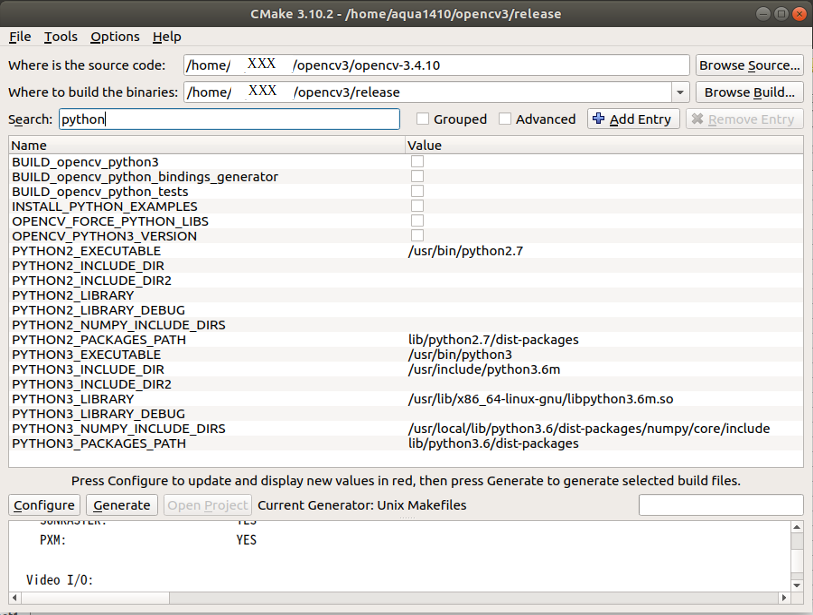813x615 pixels.
Task: Enable the Advanced checkbox
Action: (504, 119)
